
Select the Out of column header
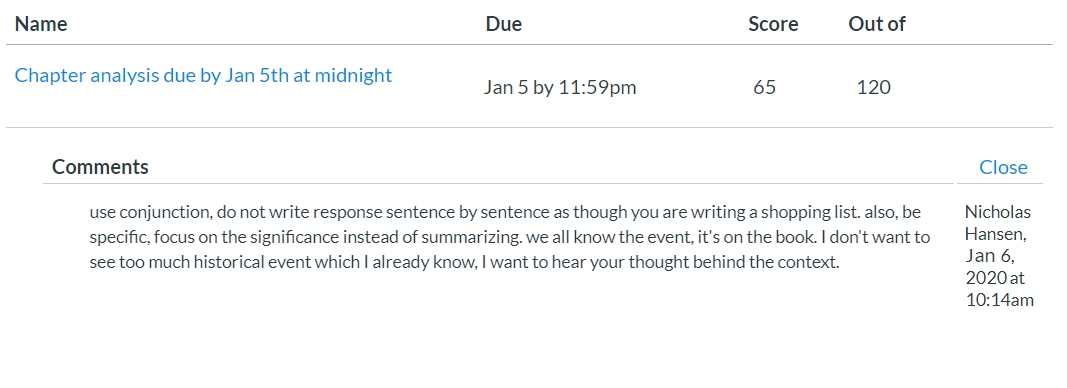tap(876, 24)
